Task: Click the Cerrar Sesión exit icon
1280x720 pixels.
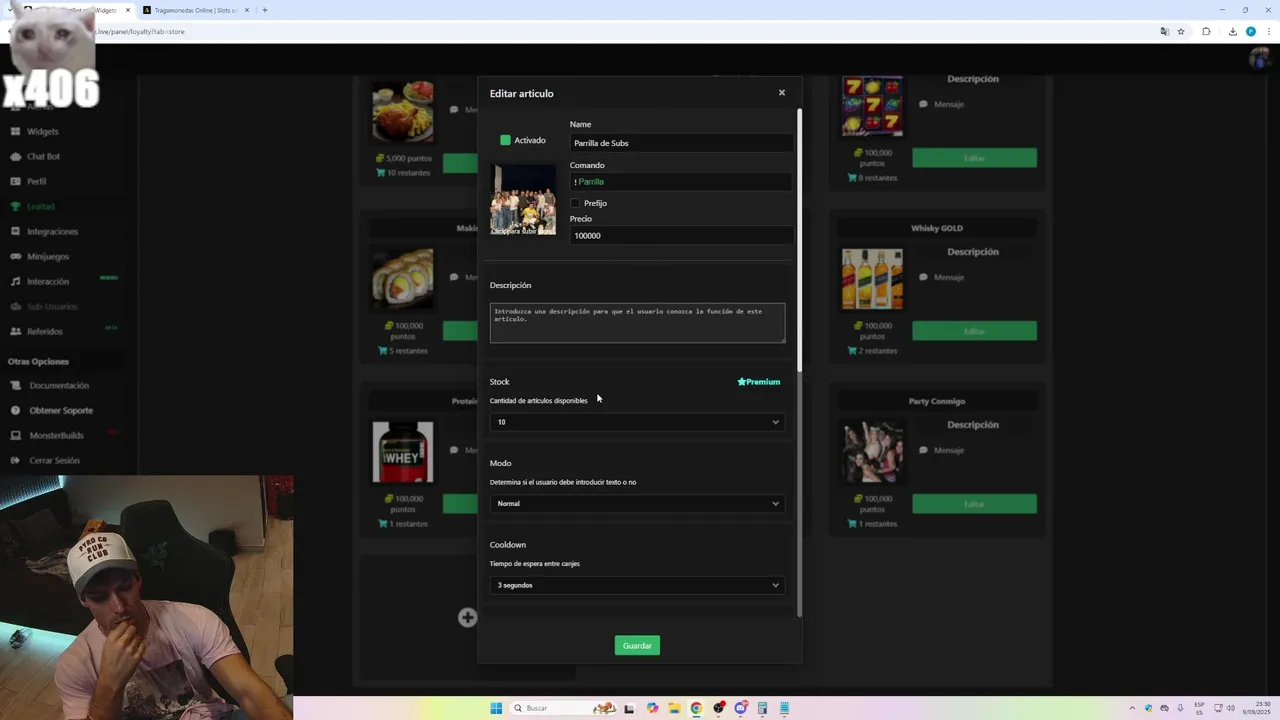Action: point(16,460)
